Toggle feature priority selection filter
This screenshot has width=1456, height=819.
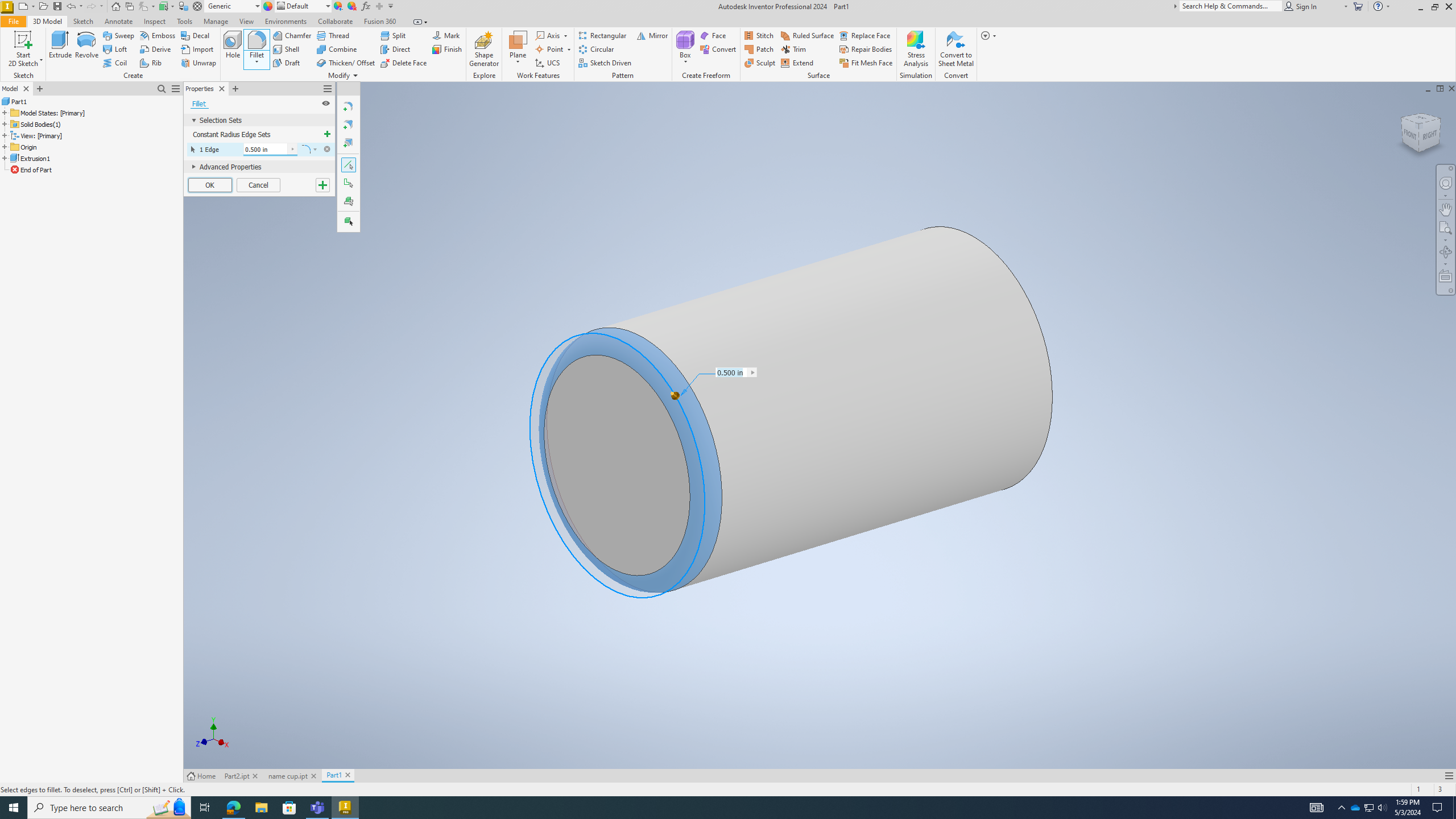point(349,201)
